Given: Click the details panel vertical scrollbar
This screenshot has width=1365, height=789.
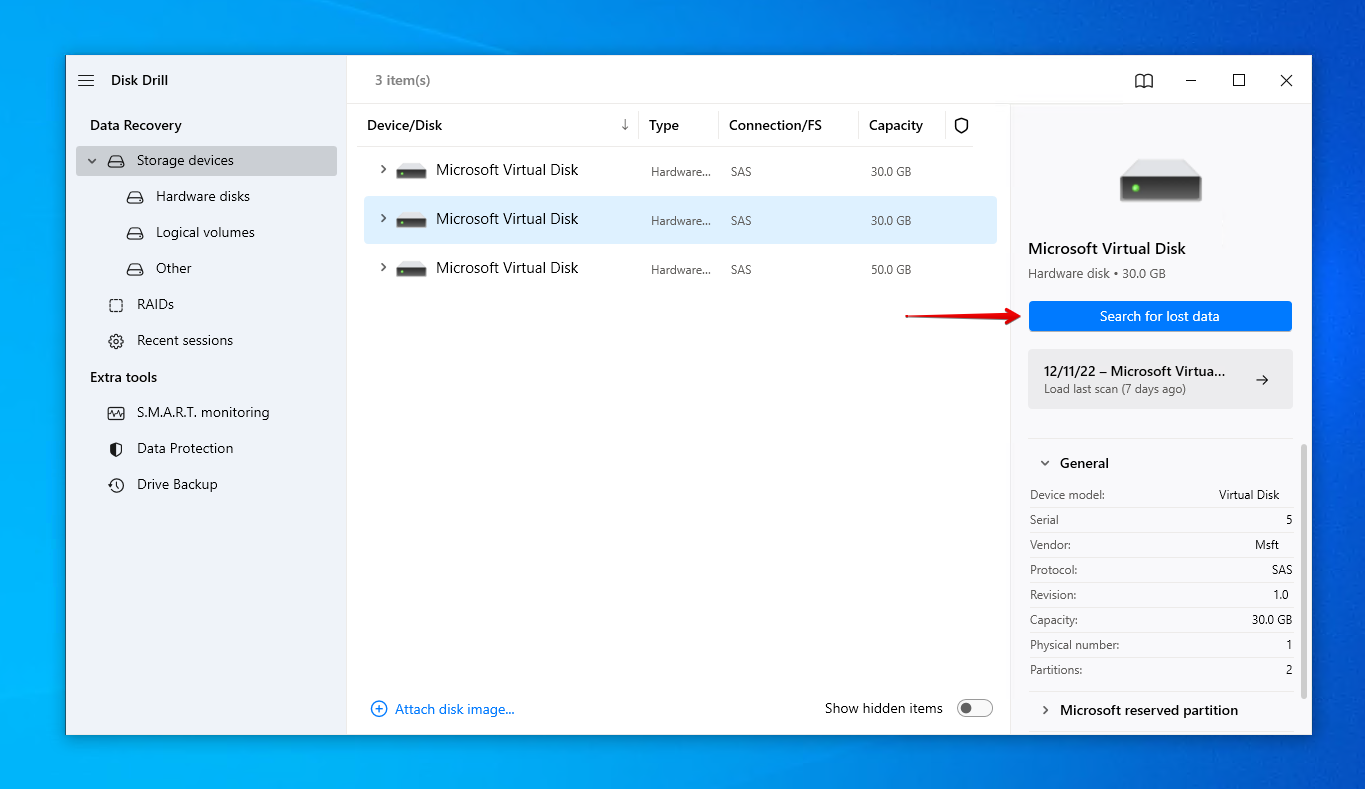Looking at the screenshot, I should click(1303, 570).
